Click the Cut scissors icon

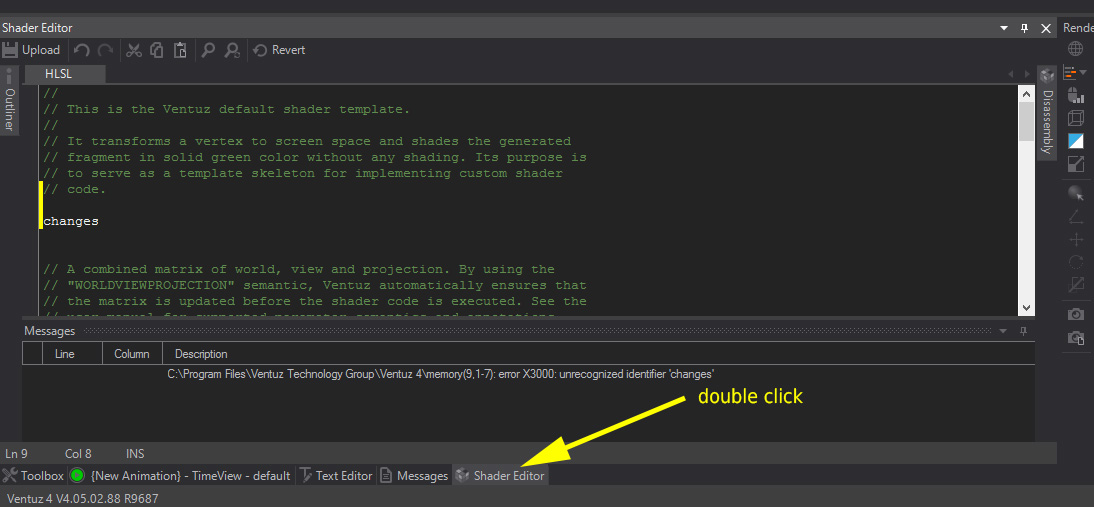point(133,50)
